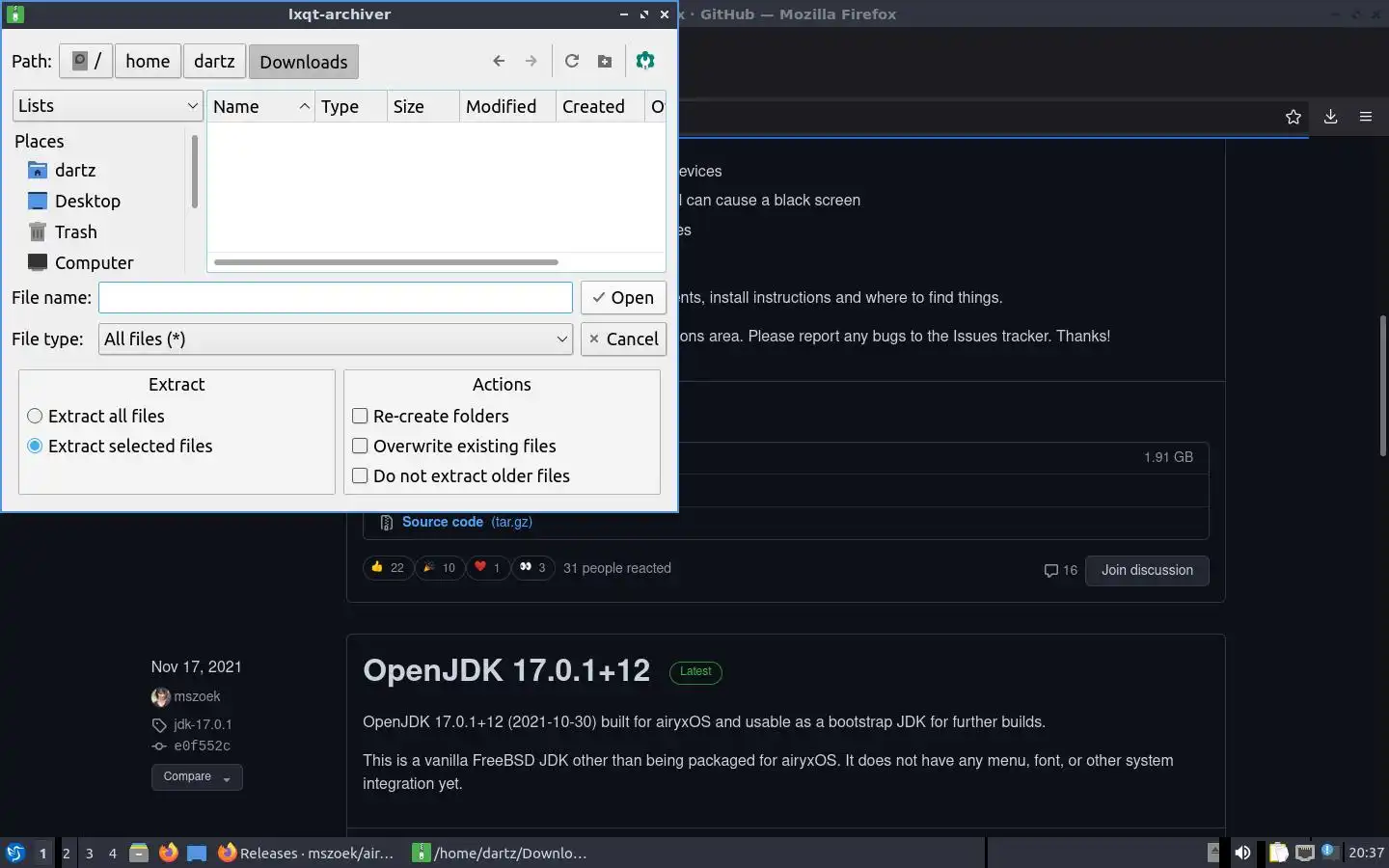The width and height of the screenshot is (1389, 868).
Task: Download the Source code tar.gz link
Action: coord(467,522)
